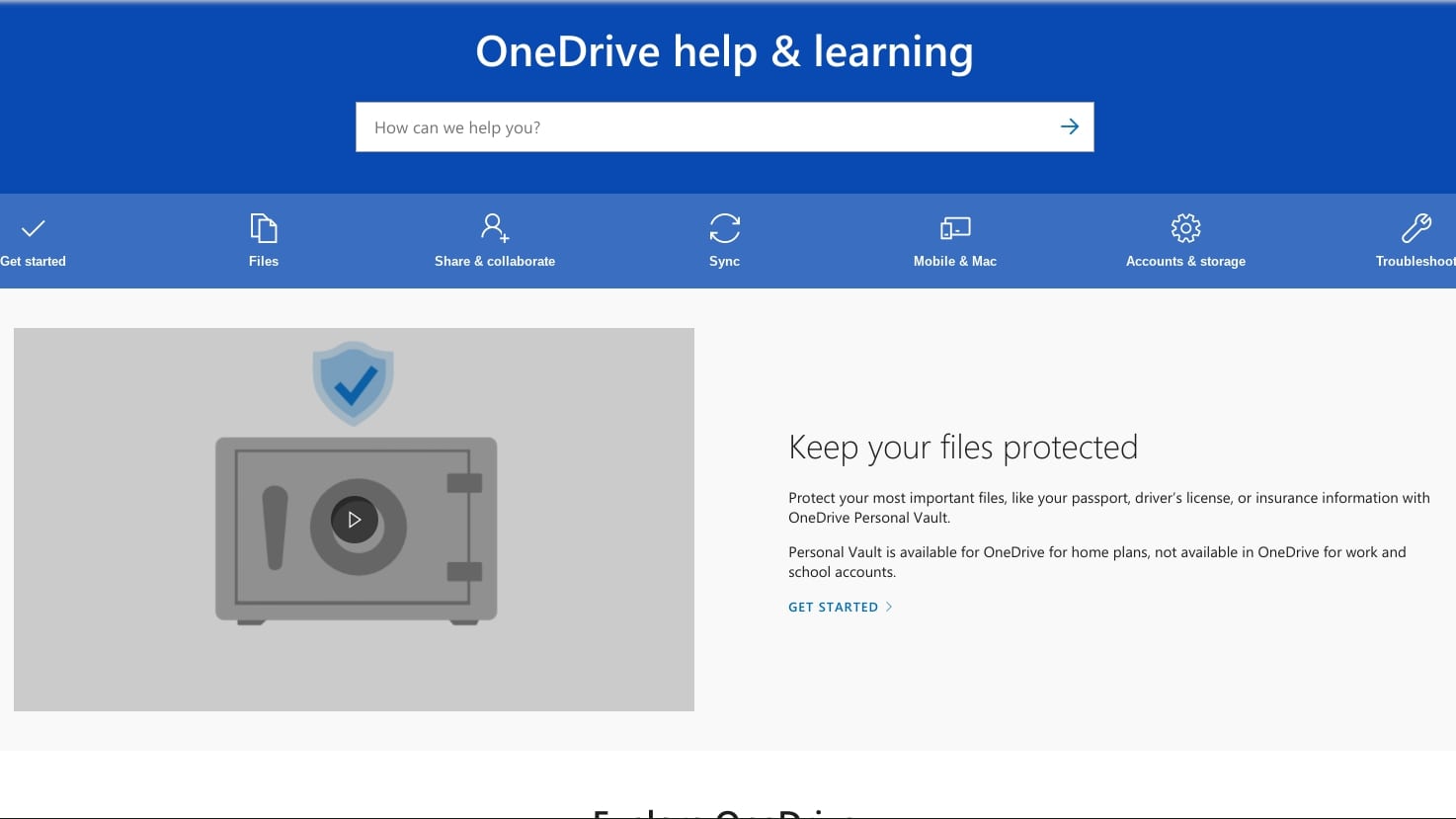
Task: Click the Get started checkmark icon
Action: point(33,228)
